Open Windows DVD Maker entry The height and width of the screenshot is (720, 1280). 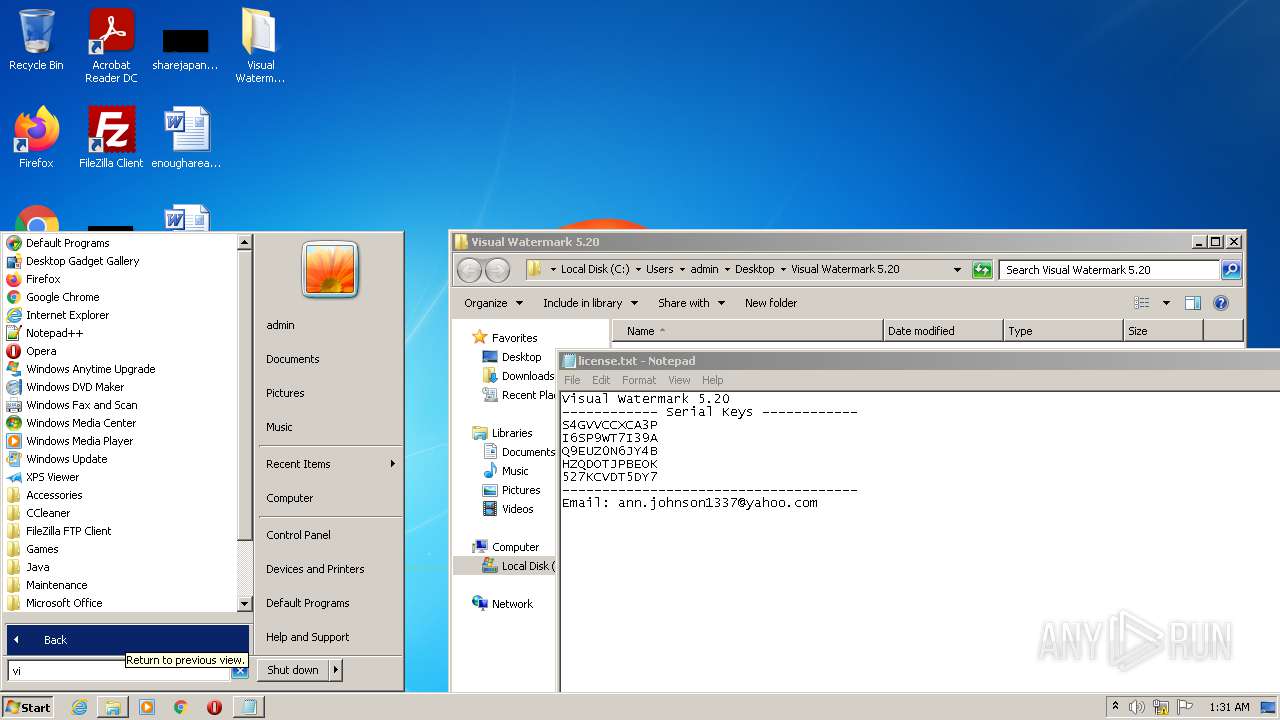(75, 387)
